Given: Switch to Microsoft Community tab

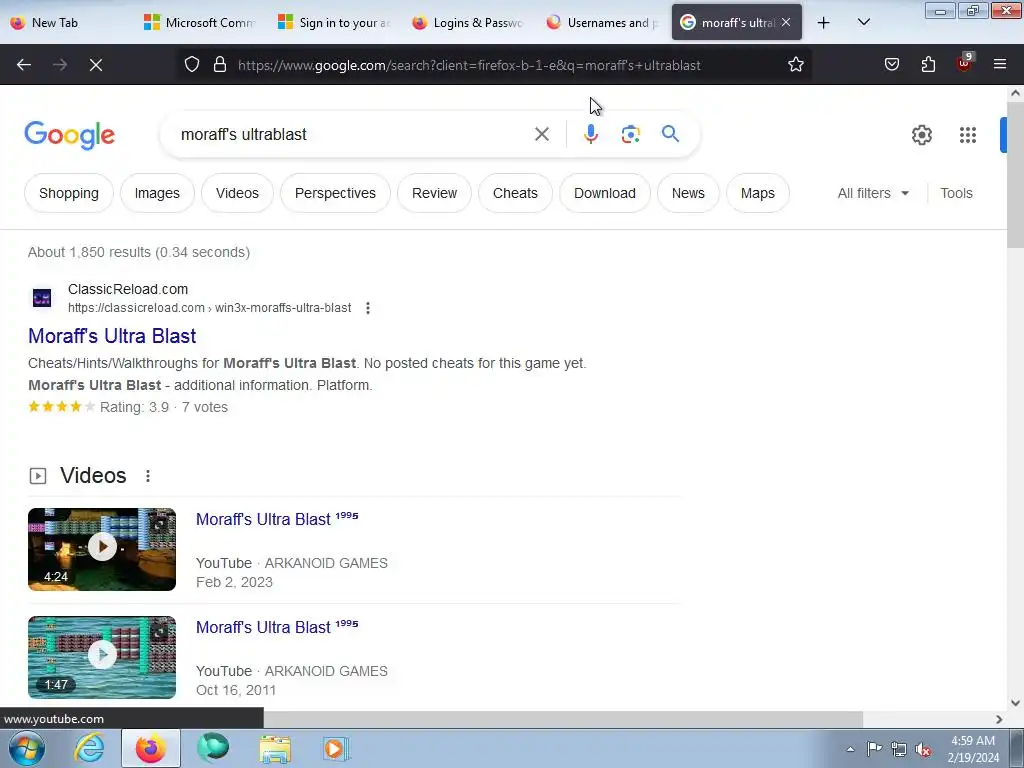Looking at the screenshot, I should [200, 23].
